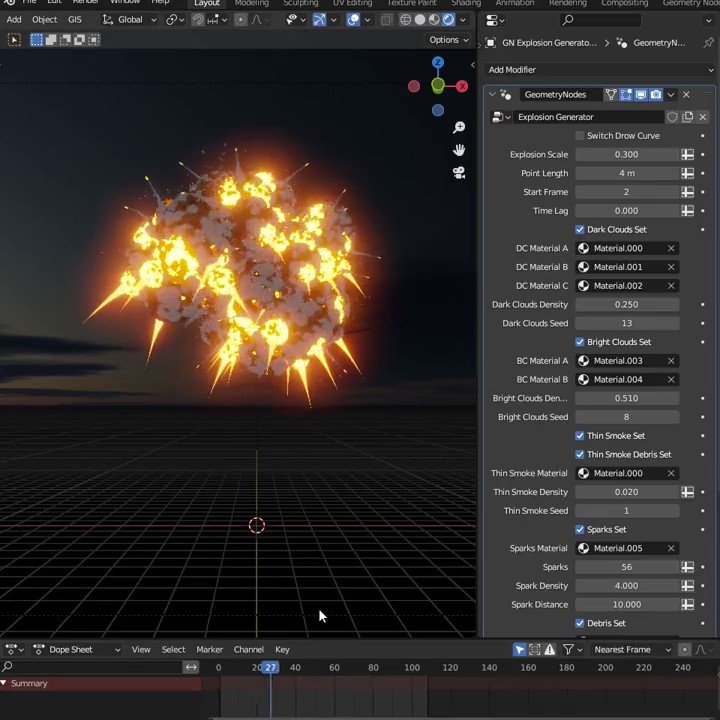The height and width of the screenshot is (720, 720).
Task: Select material preview shading mode
Action: click(434, 20)
